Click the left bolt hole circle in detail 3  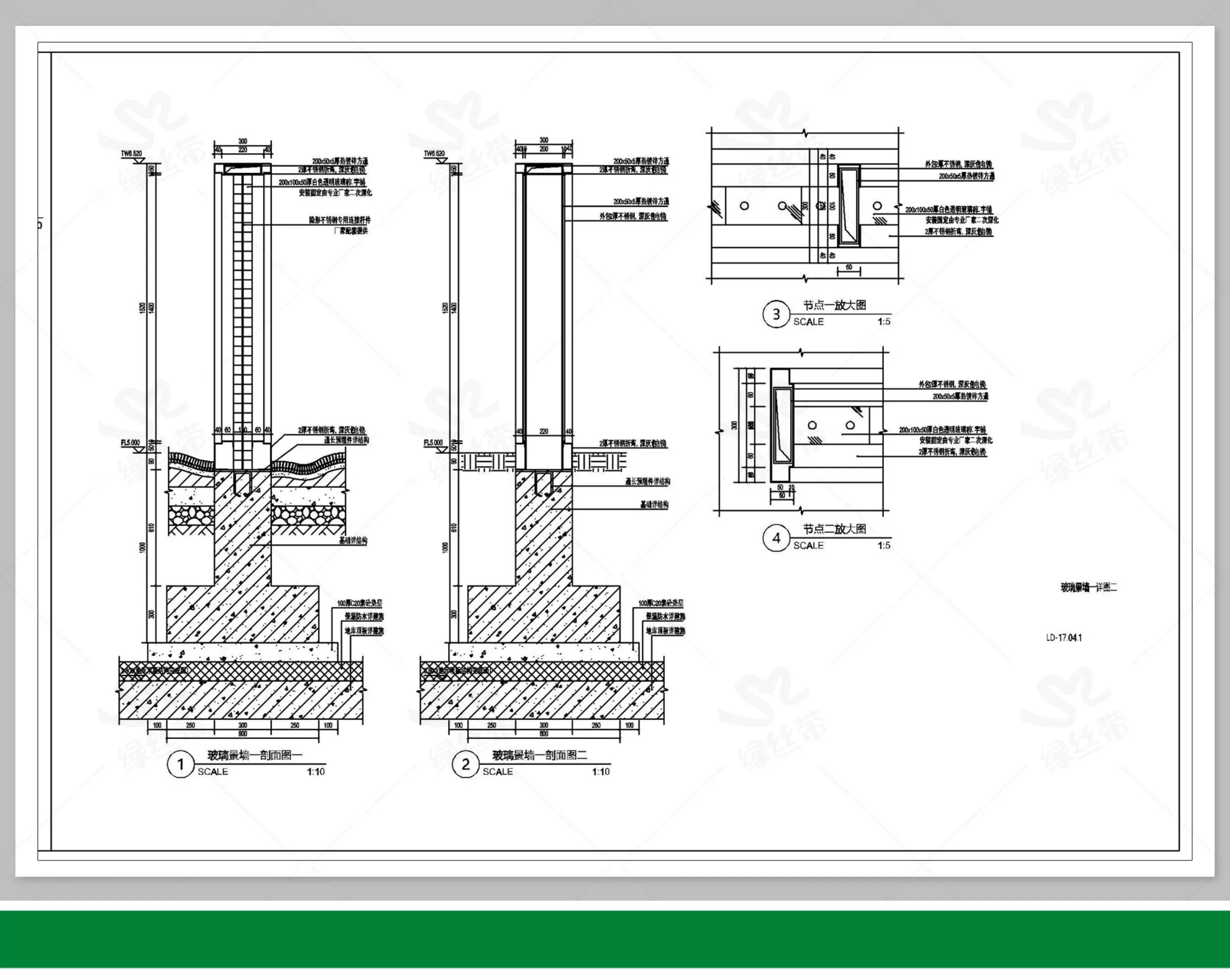tap(744, 206)
